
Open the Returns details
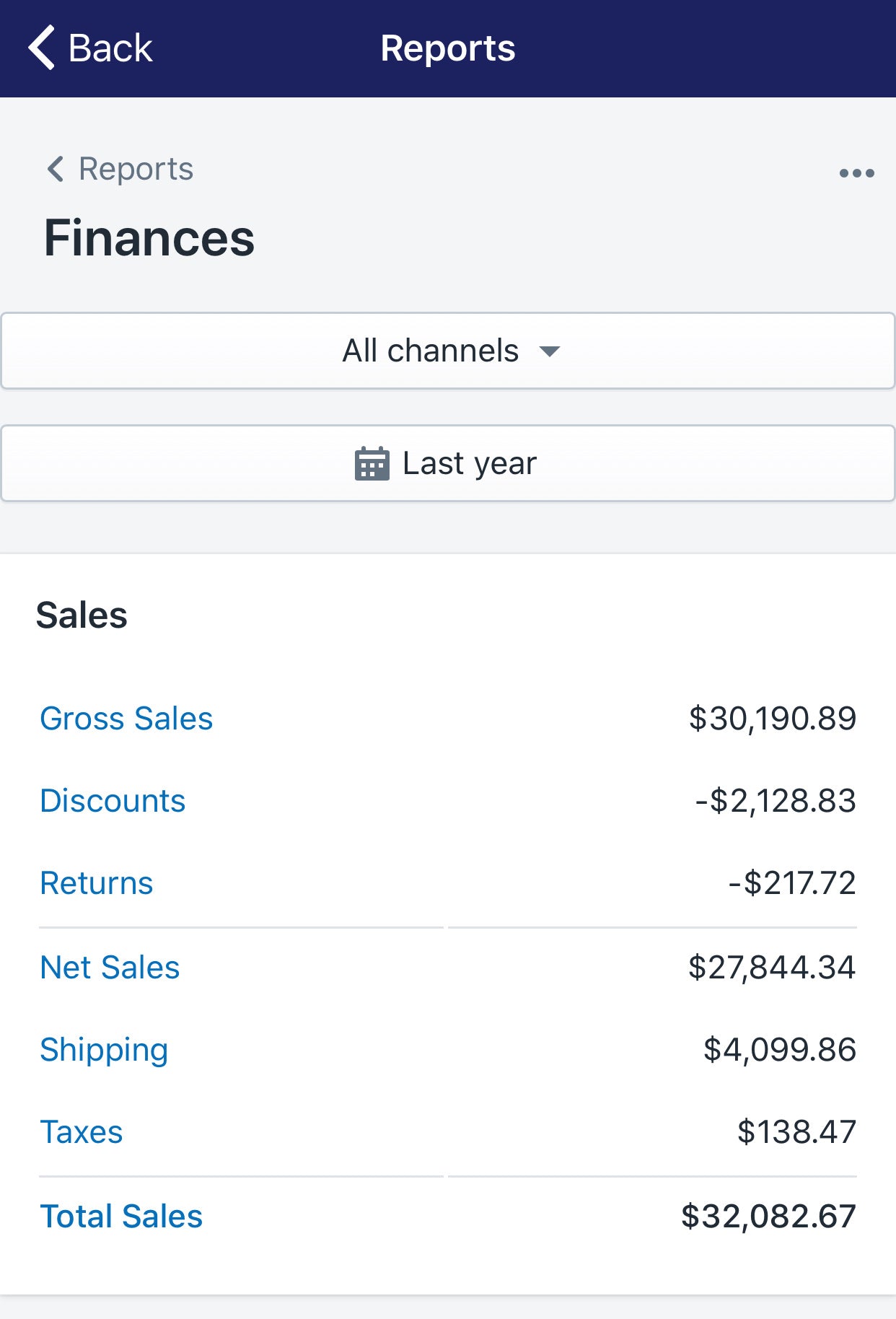click(97, 882)
